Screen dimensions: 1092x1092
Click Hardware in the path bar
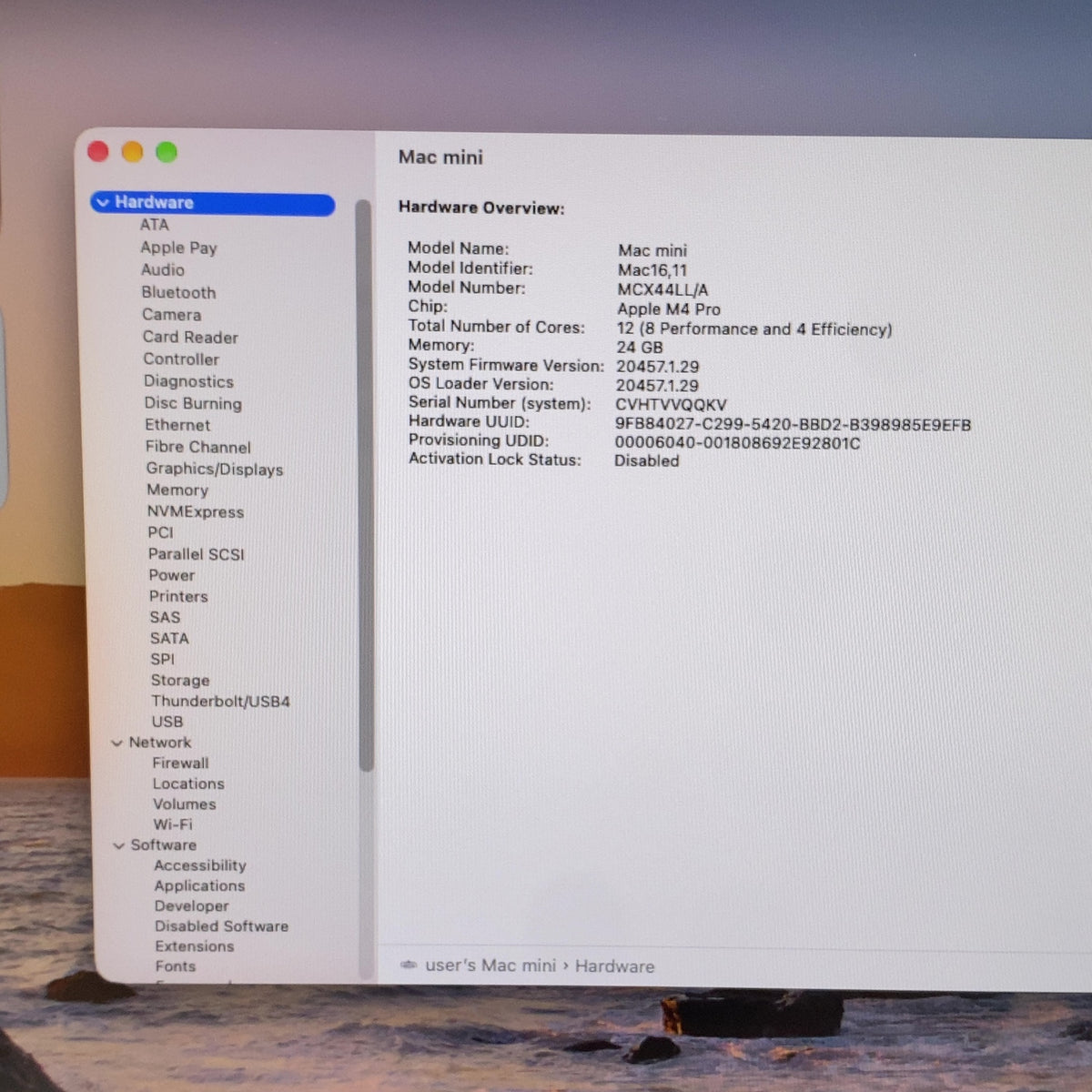coord(614,966)
